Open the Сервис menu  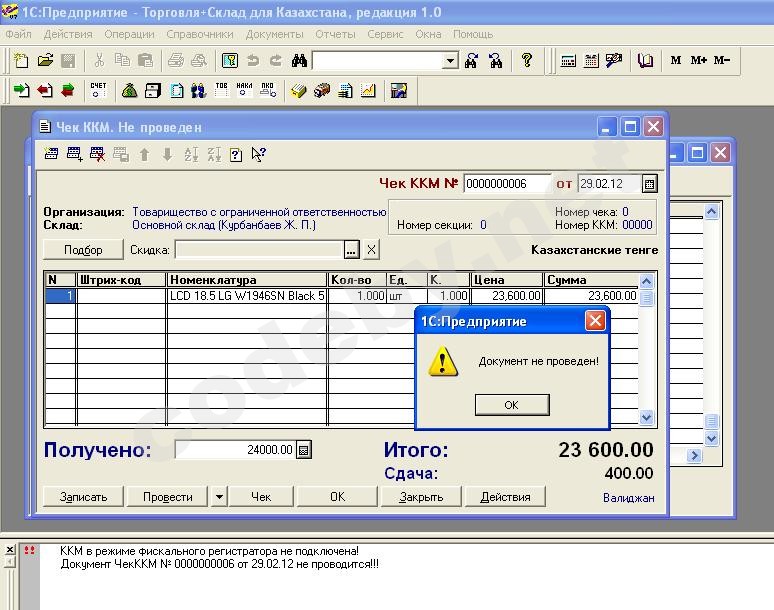point(385,34)
